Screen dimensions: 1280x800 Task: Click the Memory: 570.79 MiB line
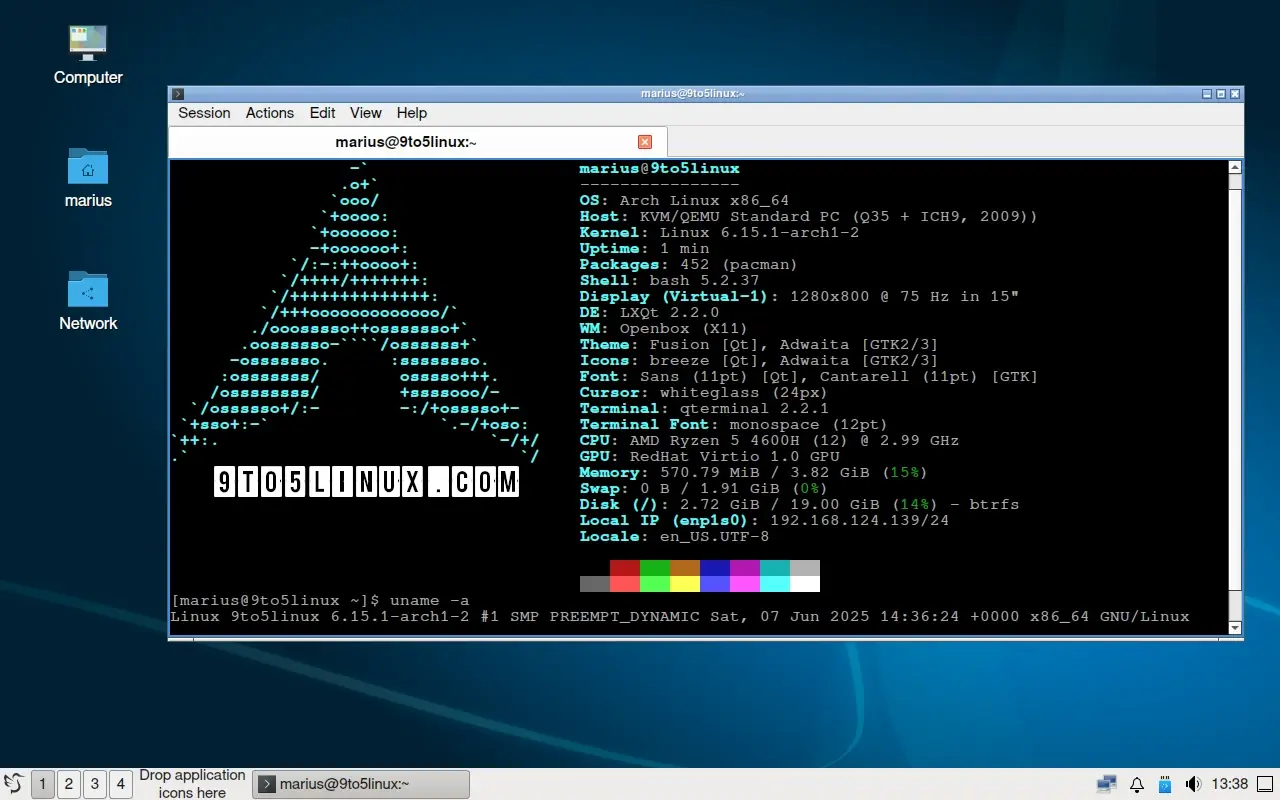754,473
